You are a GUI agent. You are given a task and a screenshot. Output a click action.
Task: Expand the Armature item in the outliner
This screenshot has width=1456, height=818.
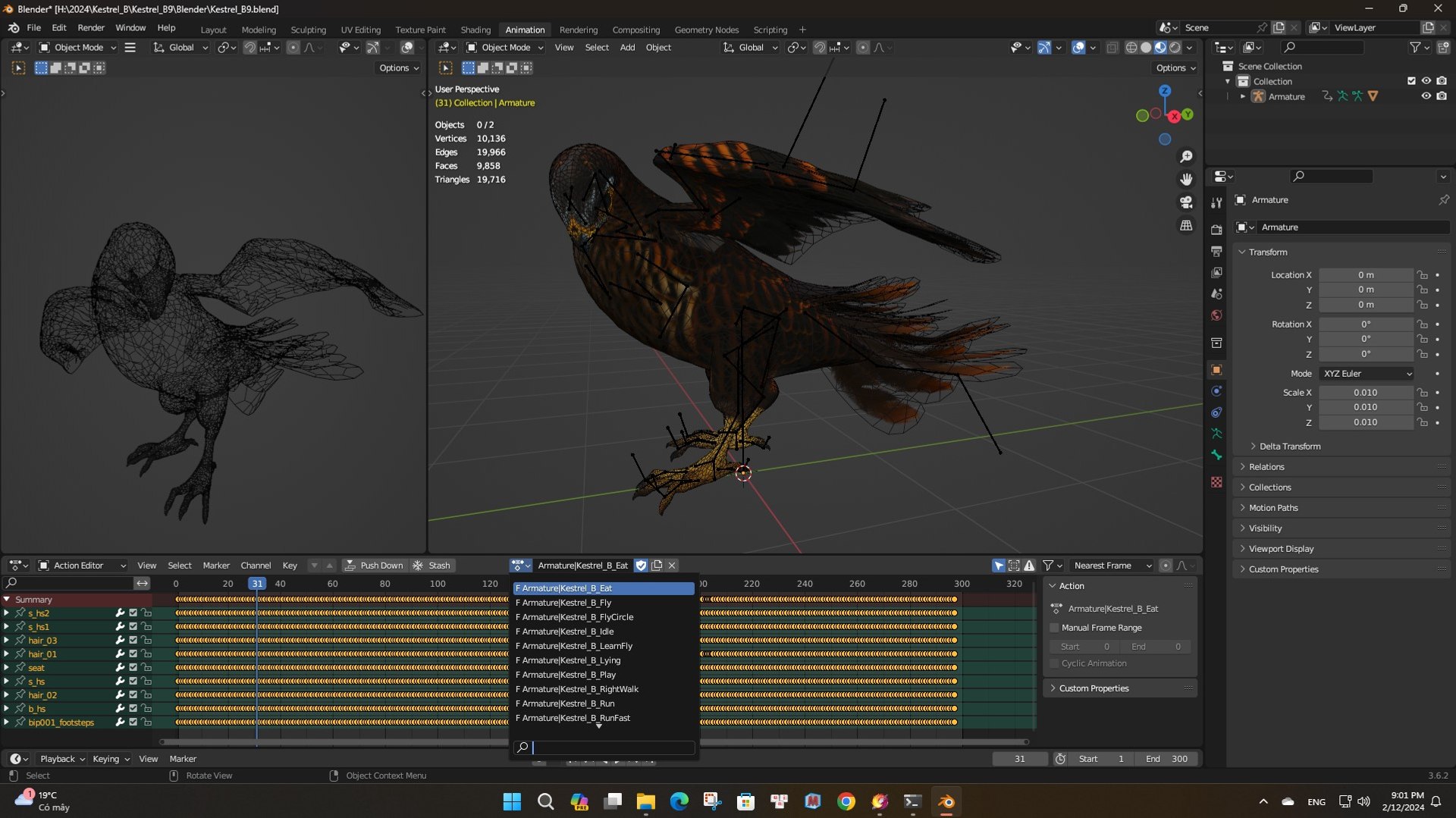pos(1242,96)
